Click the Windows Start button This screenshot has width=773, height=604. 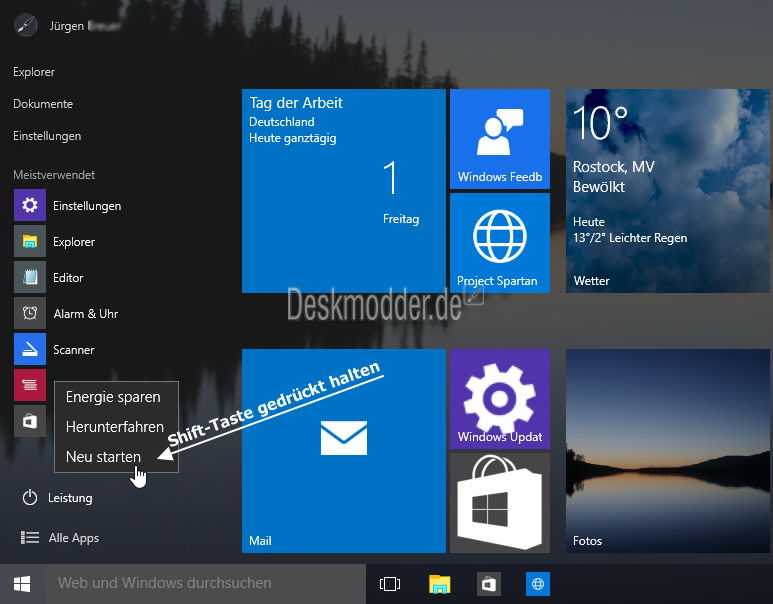[x=22, y=584]
